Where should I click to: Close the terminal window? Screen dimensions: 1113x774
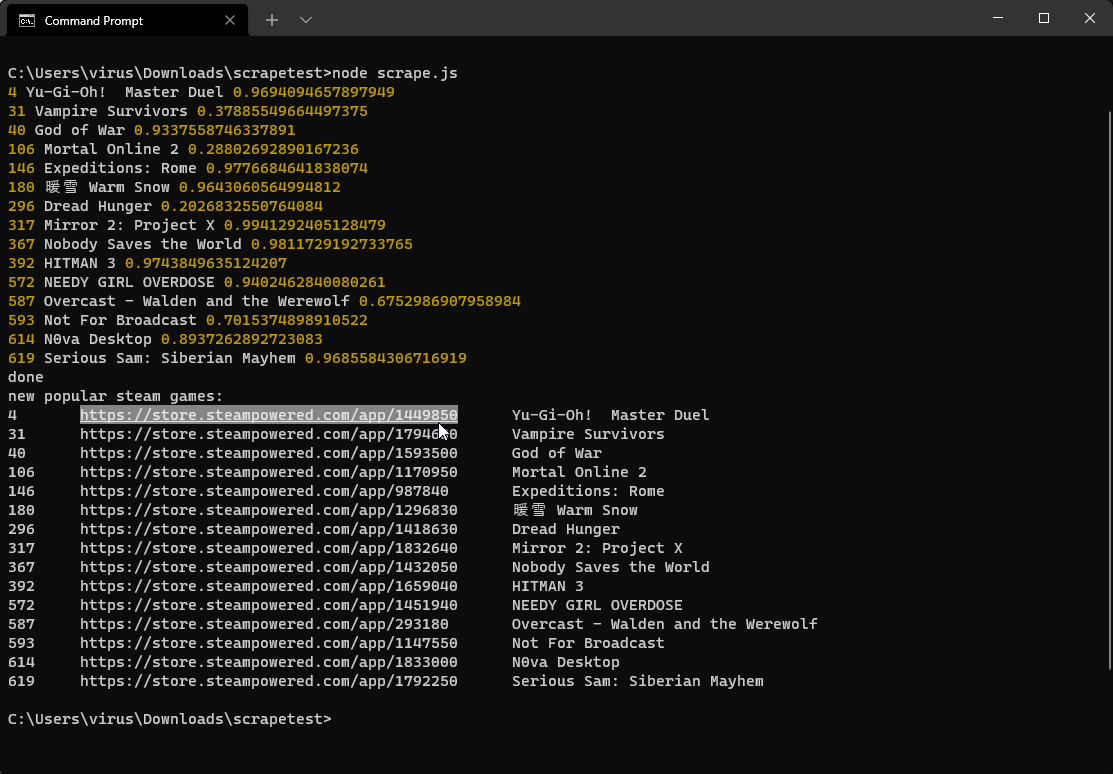[x=1090, y=18]
